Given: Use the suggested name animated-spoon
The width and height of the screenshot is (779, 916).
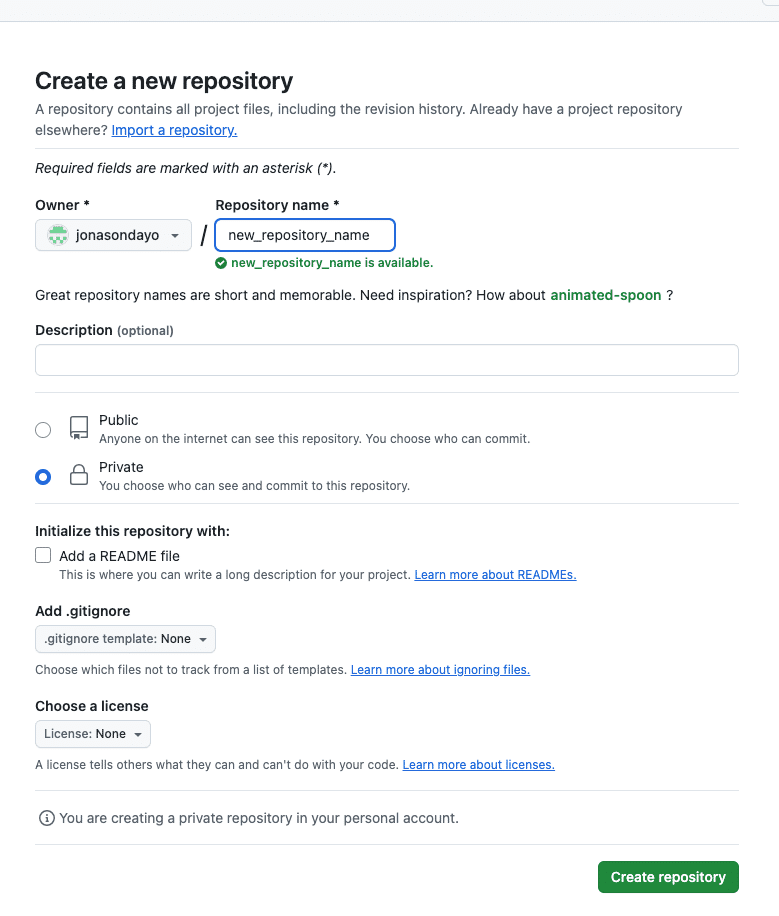Looking at the screenshot, I should coord(605,295).
